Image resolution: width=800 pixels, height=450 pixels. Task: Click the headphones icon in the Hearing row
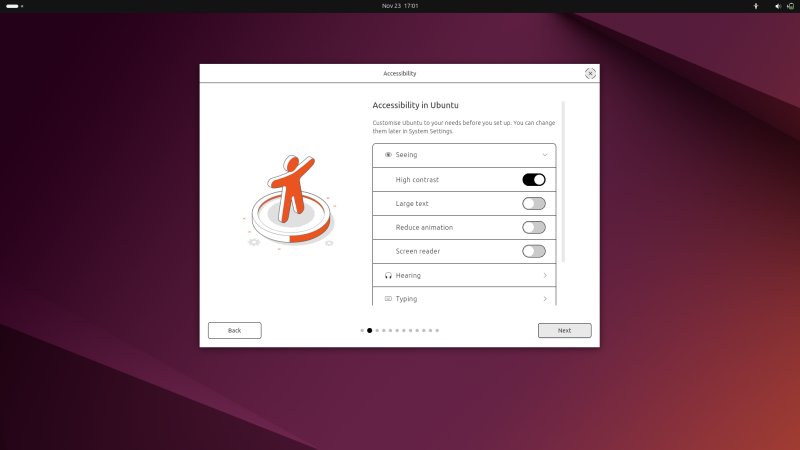388,276
